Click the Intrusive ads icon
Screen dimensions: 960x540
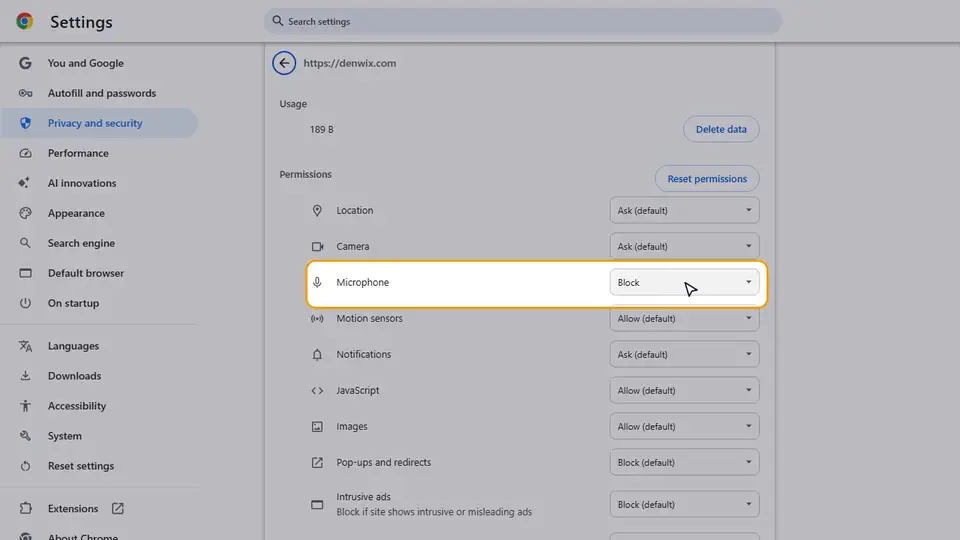pyautogui.click(x=317, y=504)
